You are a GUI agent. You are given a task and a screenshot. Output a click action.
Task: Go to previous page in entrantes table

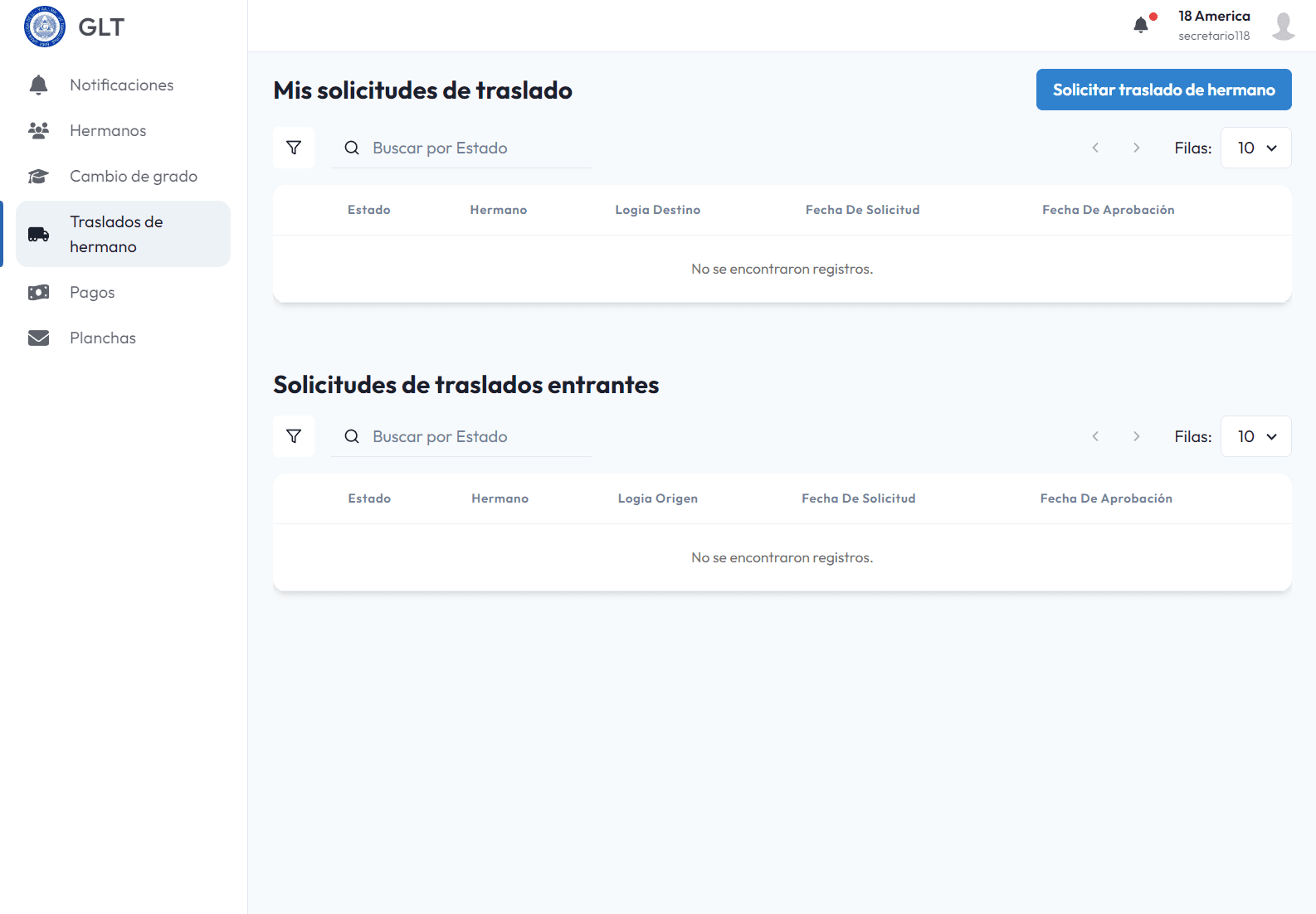pyautogui.click(x=1095, y=436)
